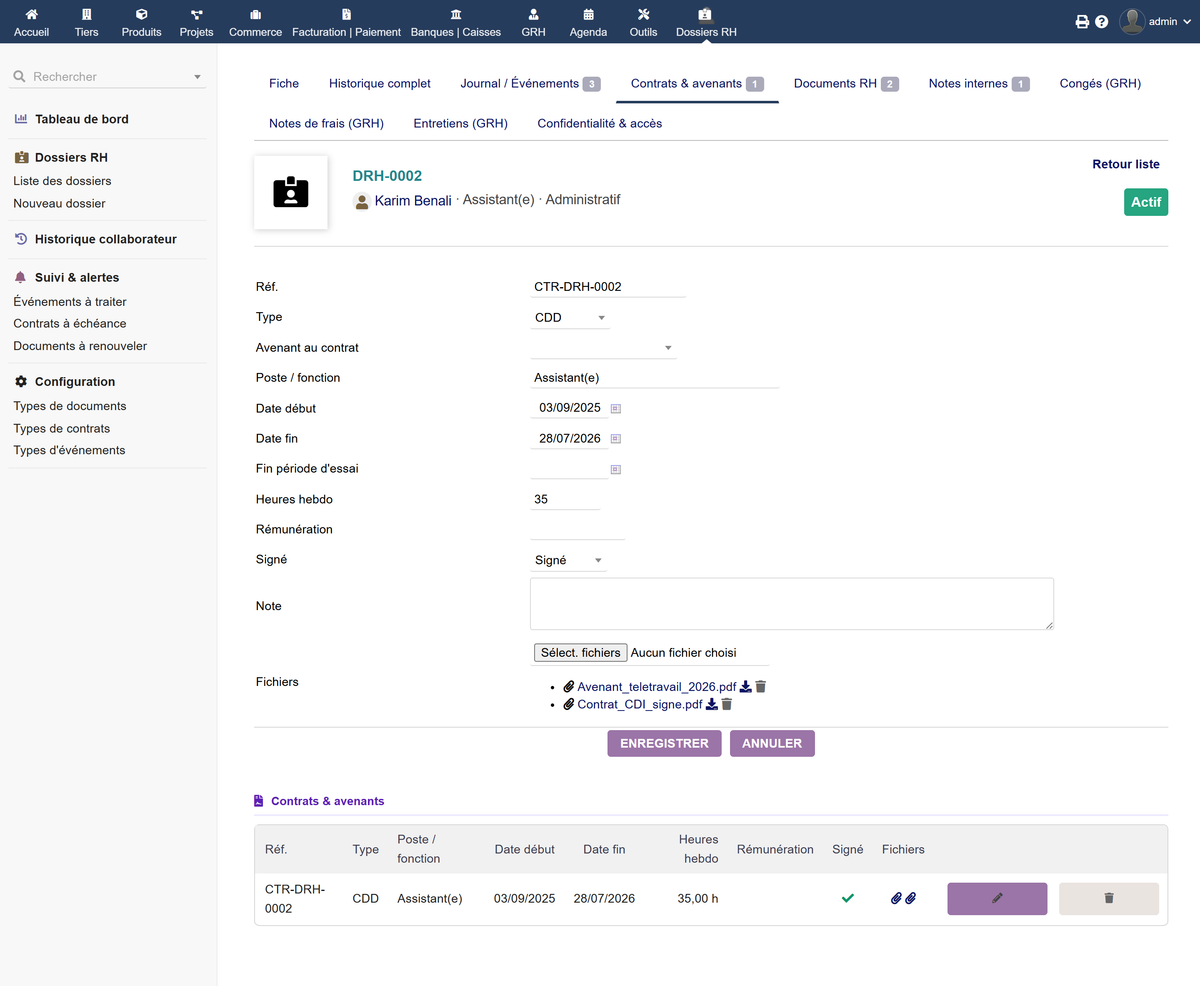This screenshot has height=986, width=1200.
Task: Click the help question mark icon
Action: click(x=1102, y=21)
